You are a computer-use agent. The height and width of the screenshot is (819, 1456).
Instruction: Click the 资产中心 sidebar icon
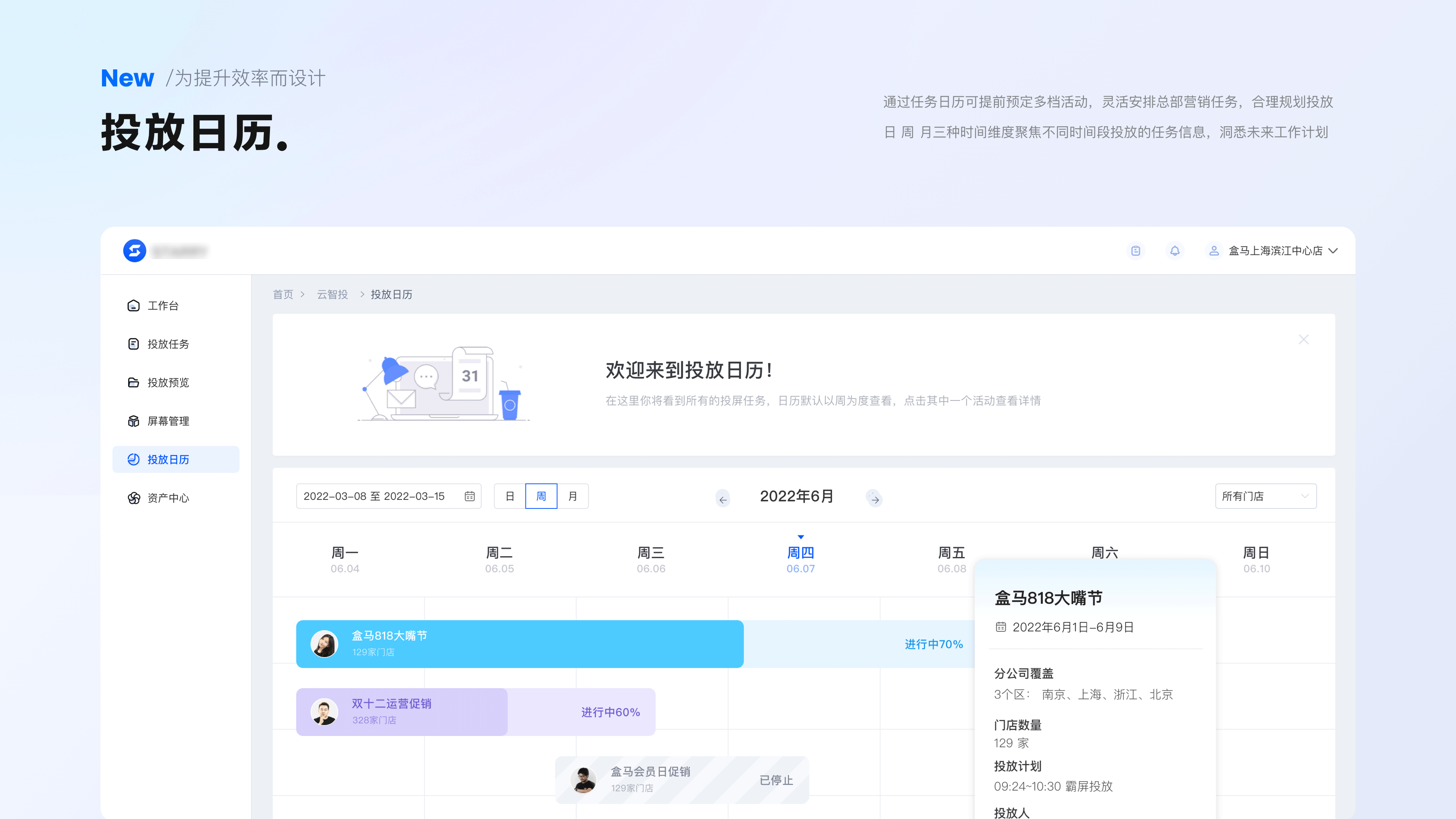pyautogui.click(x=133, y=498)
